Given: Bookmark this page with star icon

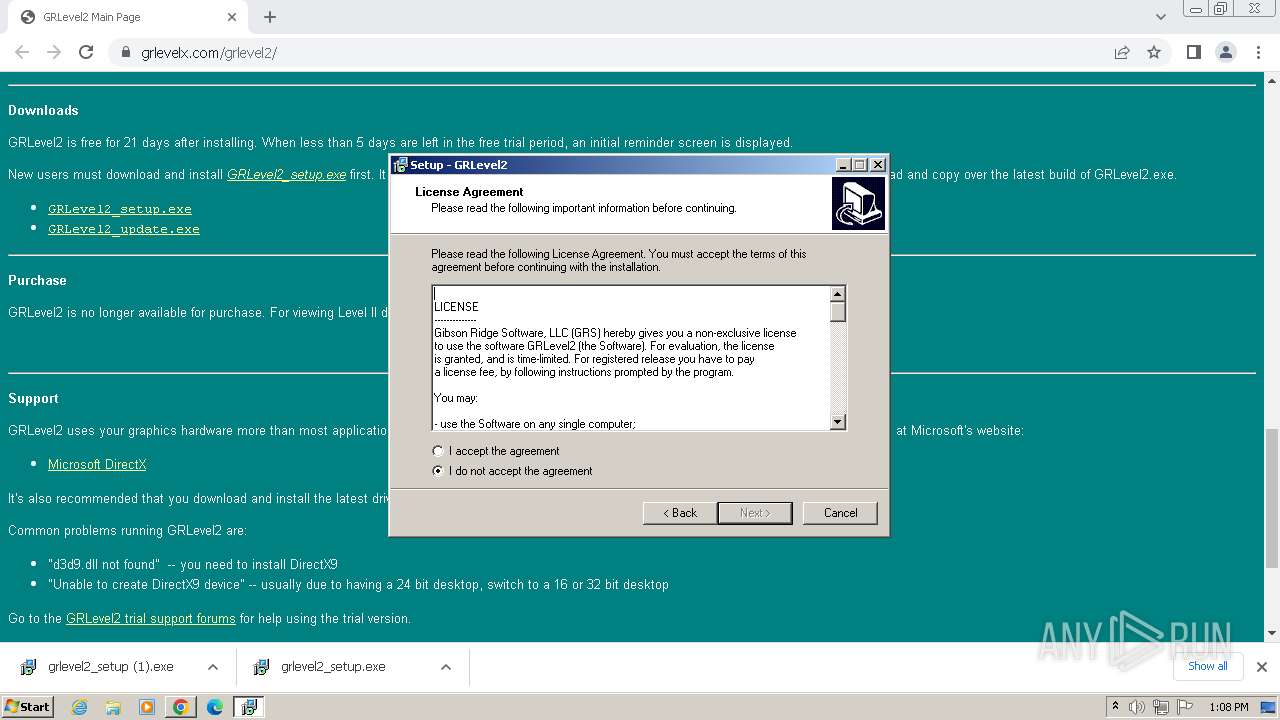Looking at the screenshot, I should tap(1154, 52).
